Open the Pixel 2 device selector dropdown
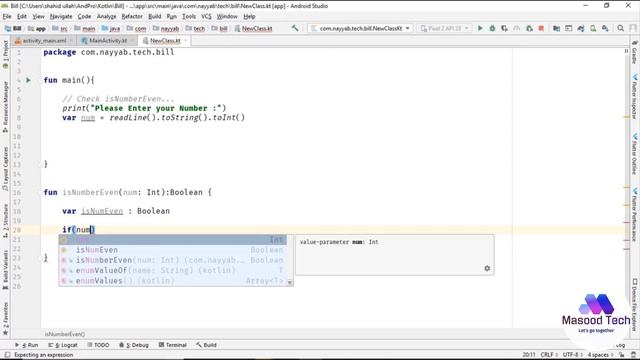 coord(444,28)
